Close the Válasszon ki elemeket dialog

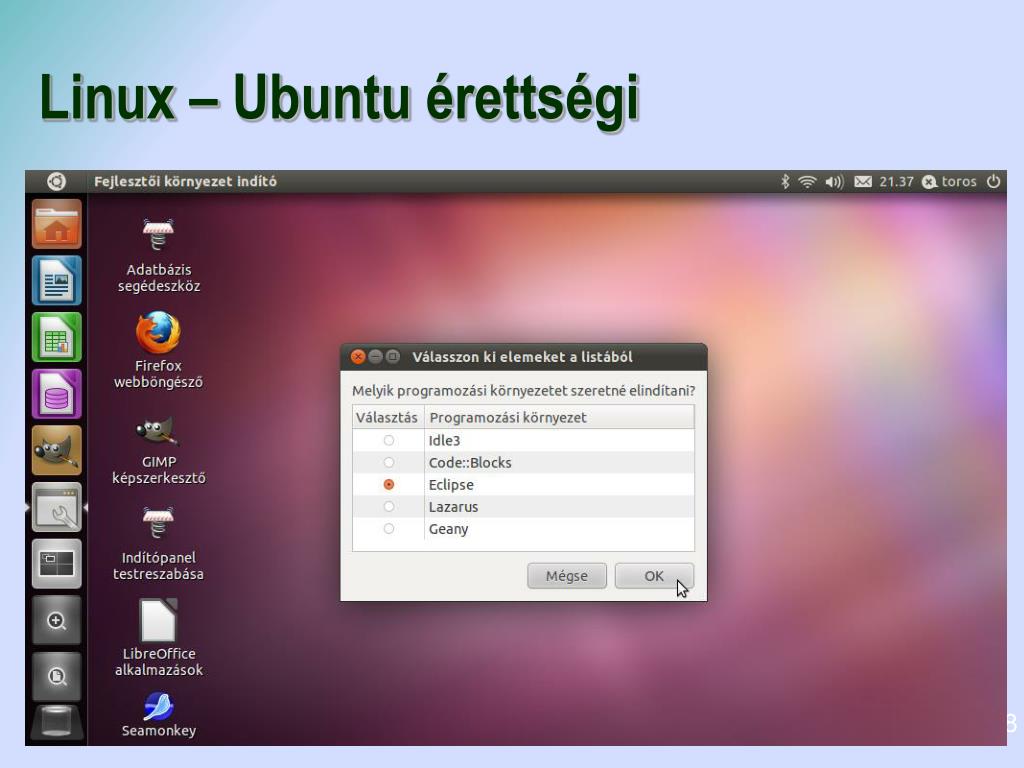point(358,357)
